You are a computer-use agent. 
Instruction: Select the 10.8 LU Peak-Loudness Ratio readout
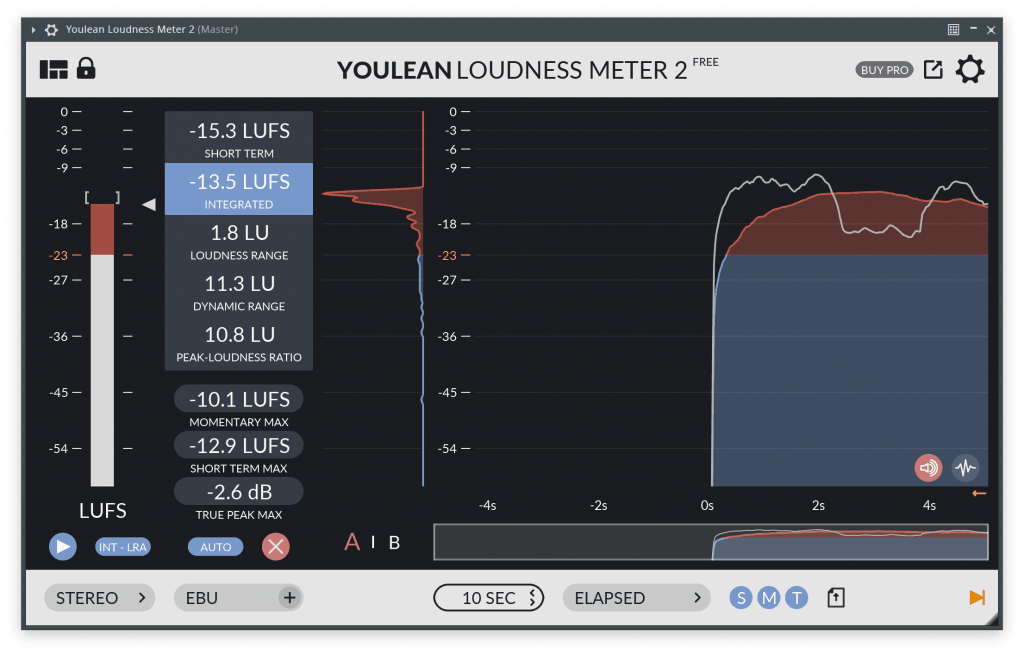coord(239,343)
